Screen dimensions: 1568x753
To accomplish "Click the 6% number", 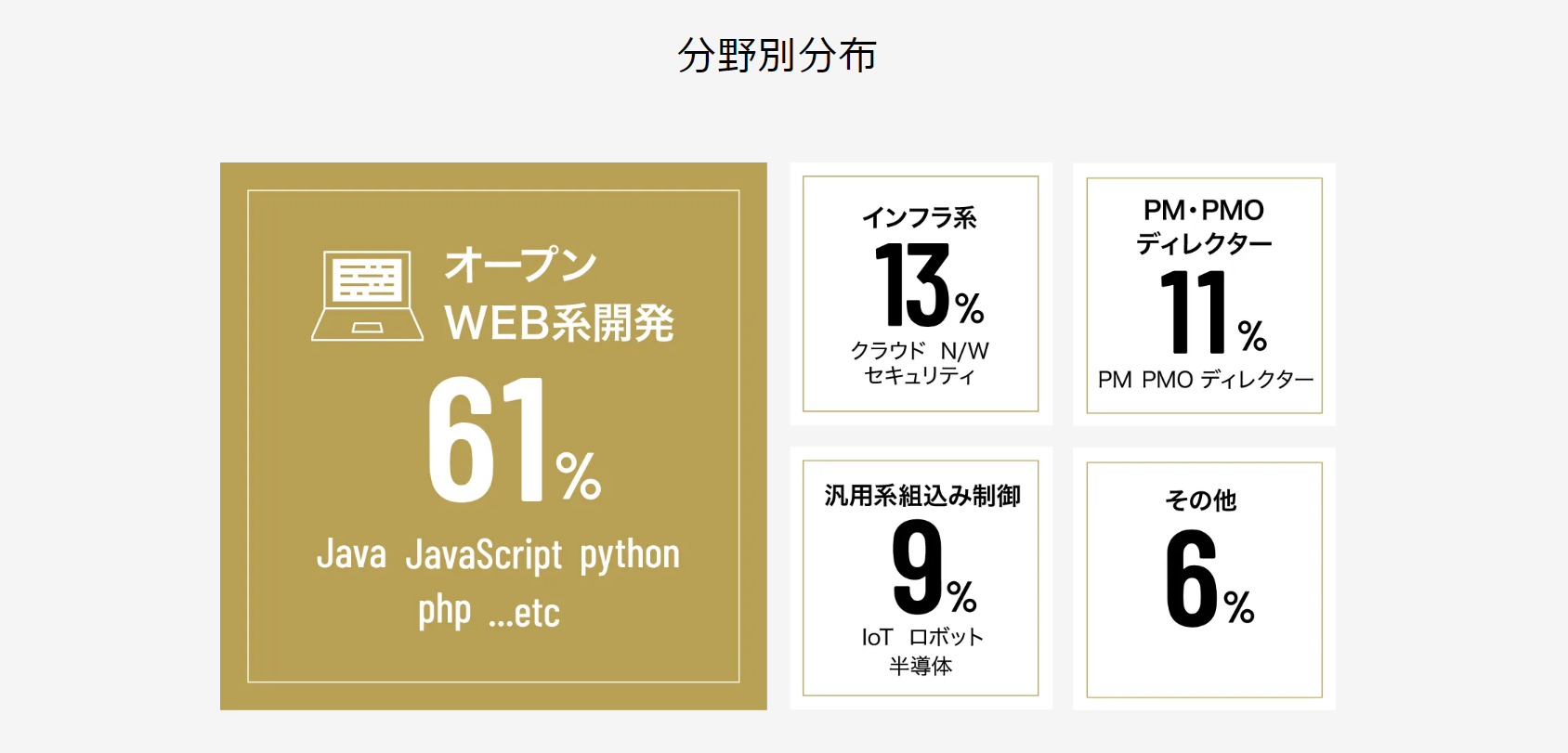I will (x=1209, y=578).
